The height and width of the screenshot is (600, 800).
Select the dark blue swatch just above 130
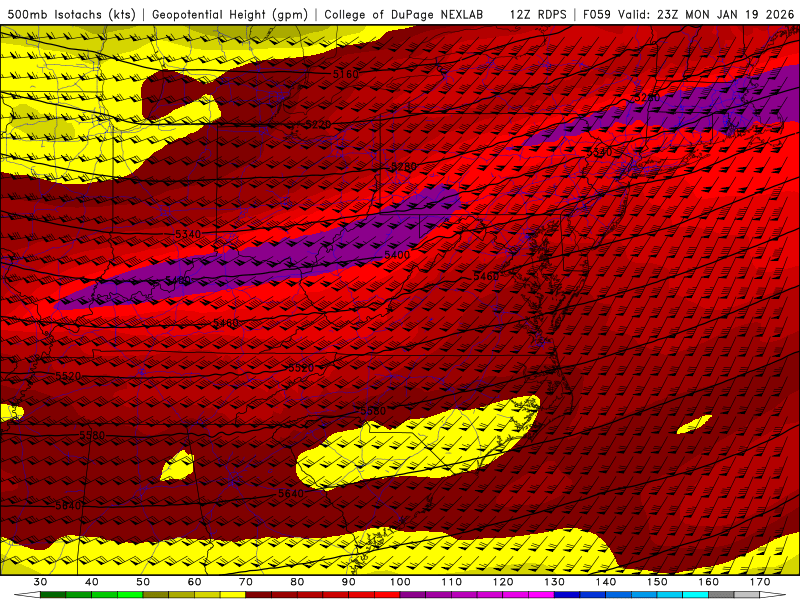(567, 595)
